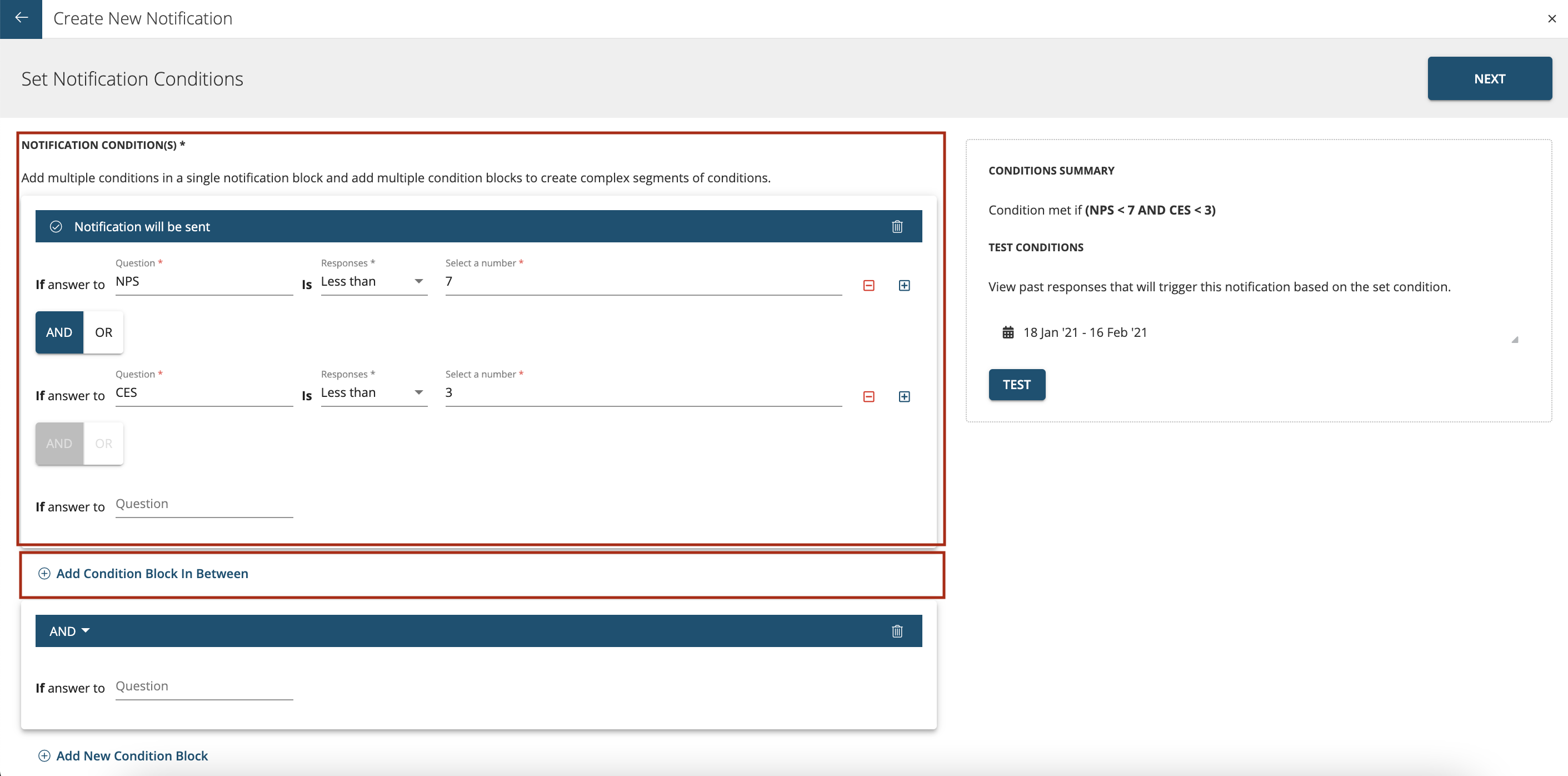Click the Question field in the AND block
Image resolution: width=1568 pixels, height=776 pixels.
[204, 687]
